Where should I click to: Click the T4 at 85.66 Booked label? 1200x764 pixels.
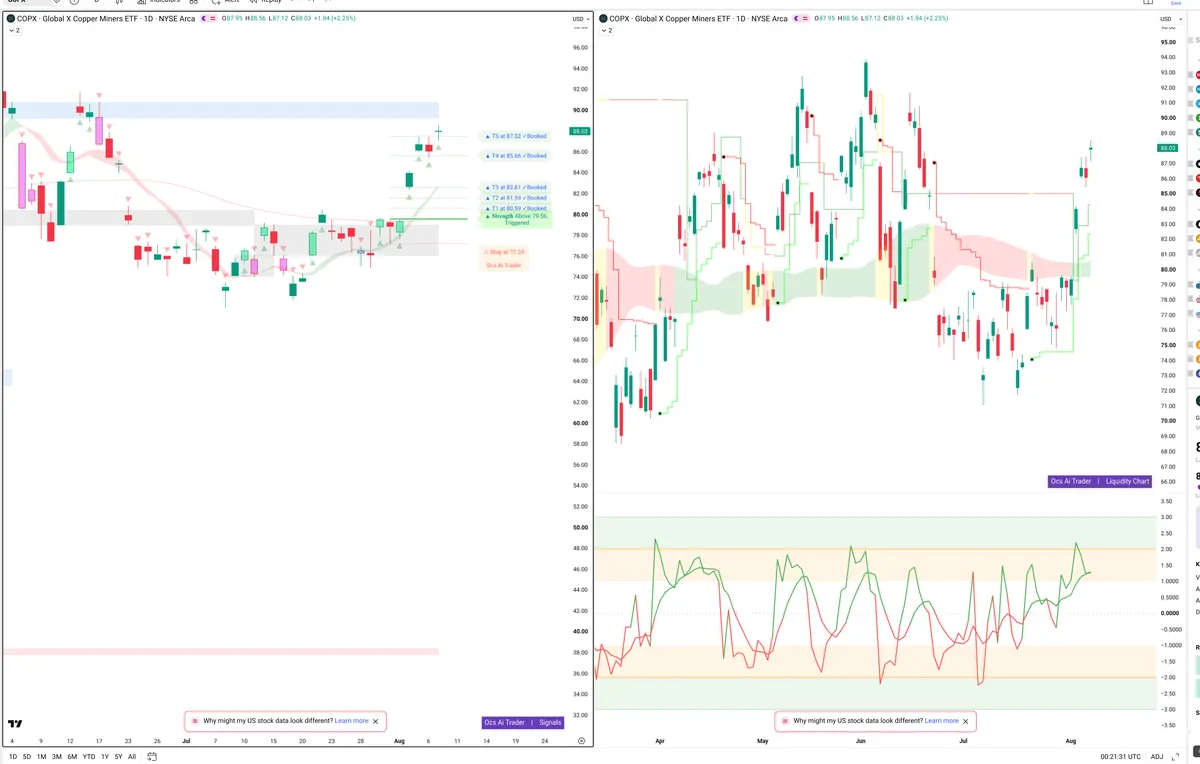click(516, 156)
